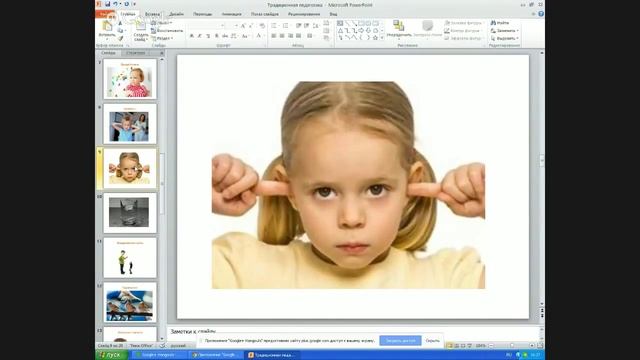Viewport: 640px width, 360px height.
Task: Toggle align text left
Action: (274, 36)
